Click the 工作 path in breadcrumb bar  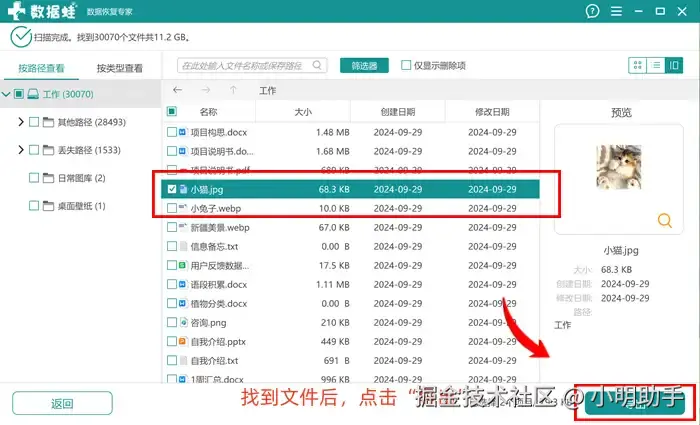pyautogui.click(x=267, y=91)
